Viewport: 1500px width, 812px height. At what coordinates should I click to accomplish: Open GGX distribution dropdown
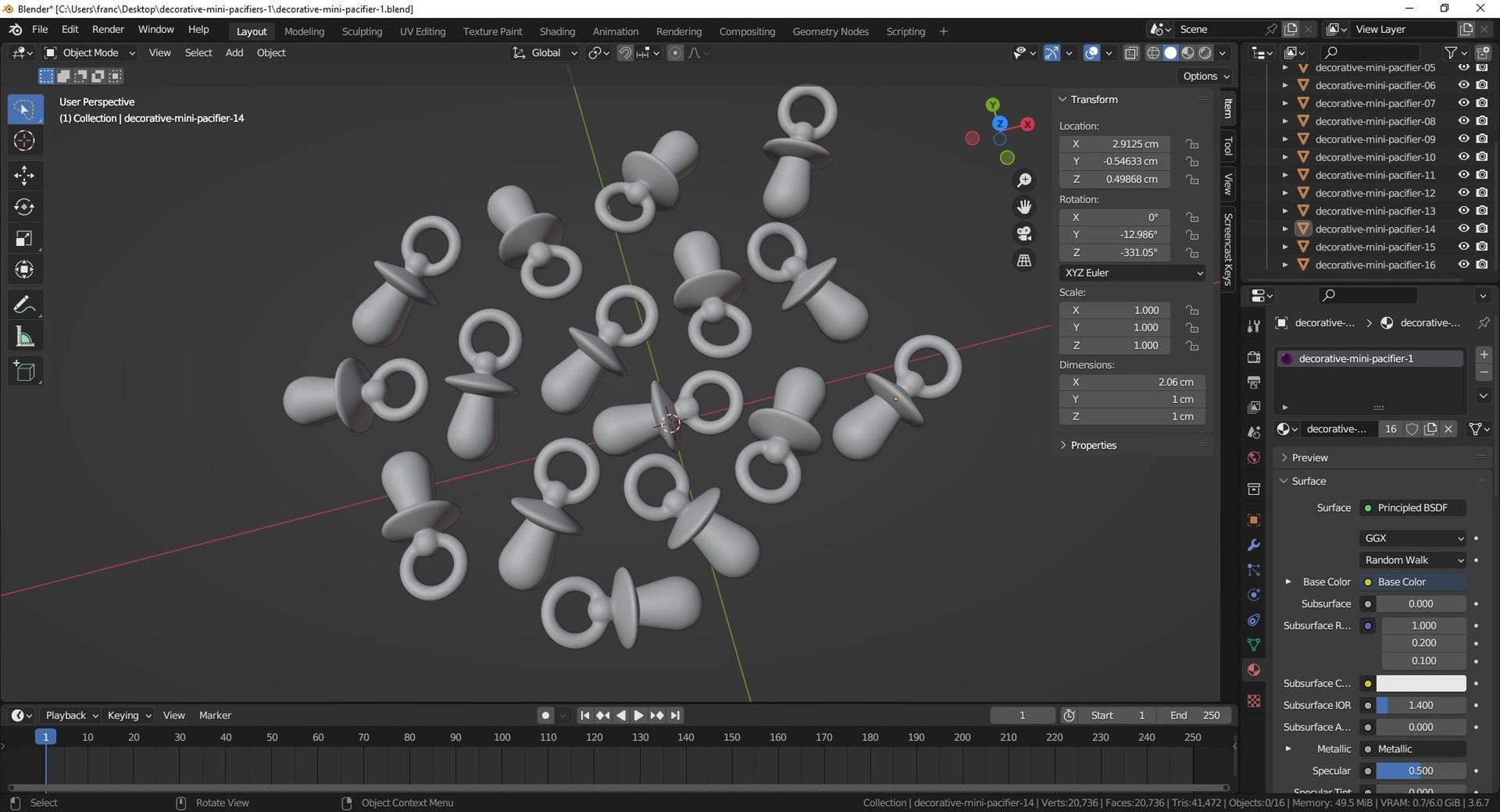click(x=1413, y=538)
